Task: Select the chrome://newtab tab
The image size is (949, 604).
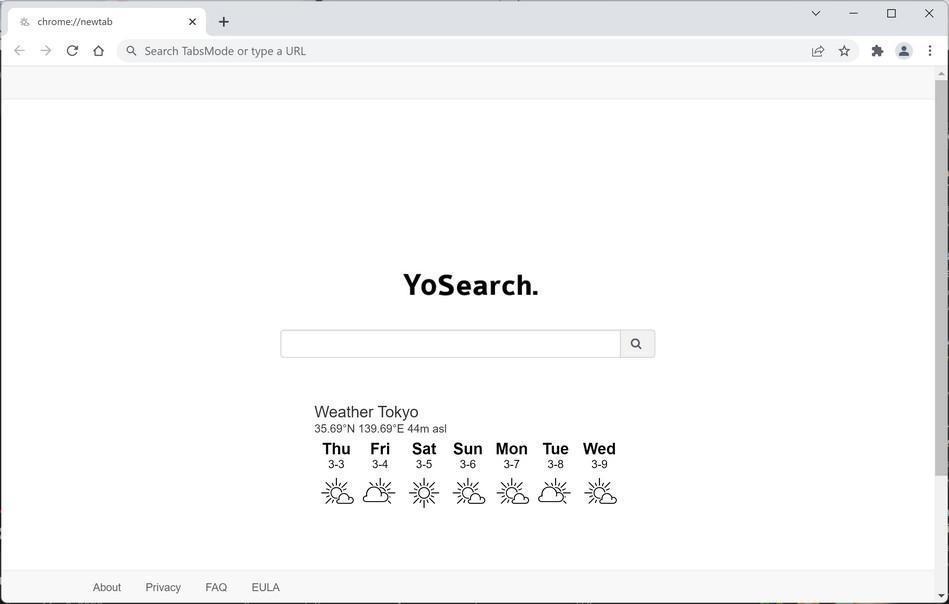Action: pyautogui.click(x=100, y=22)
